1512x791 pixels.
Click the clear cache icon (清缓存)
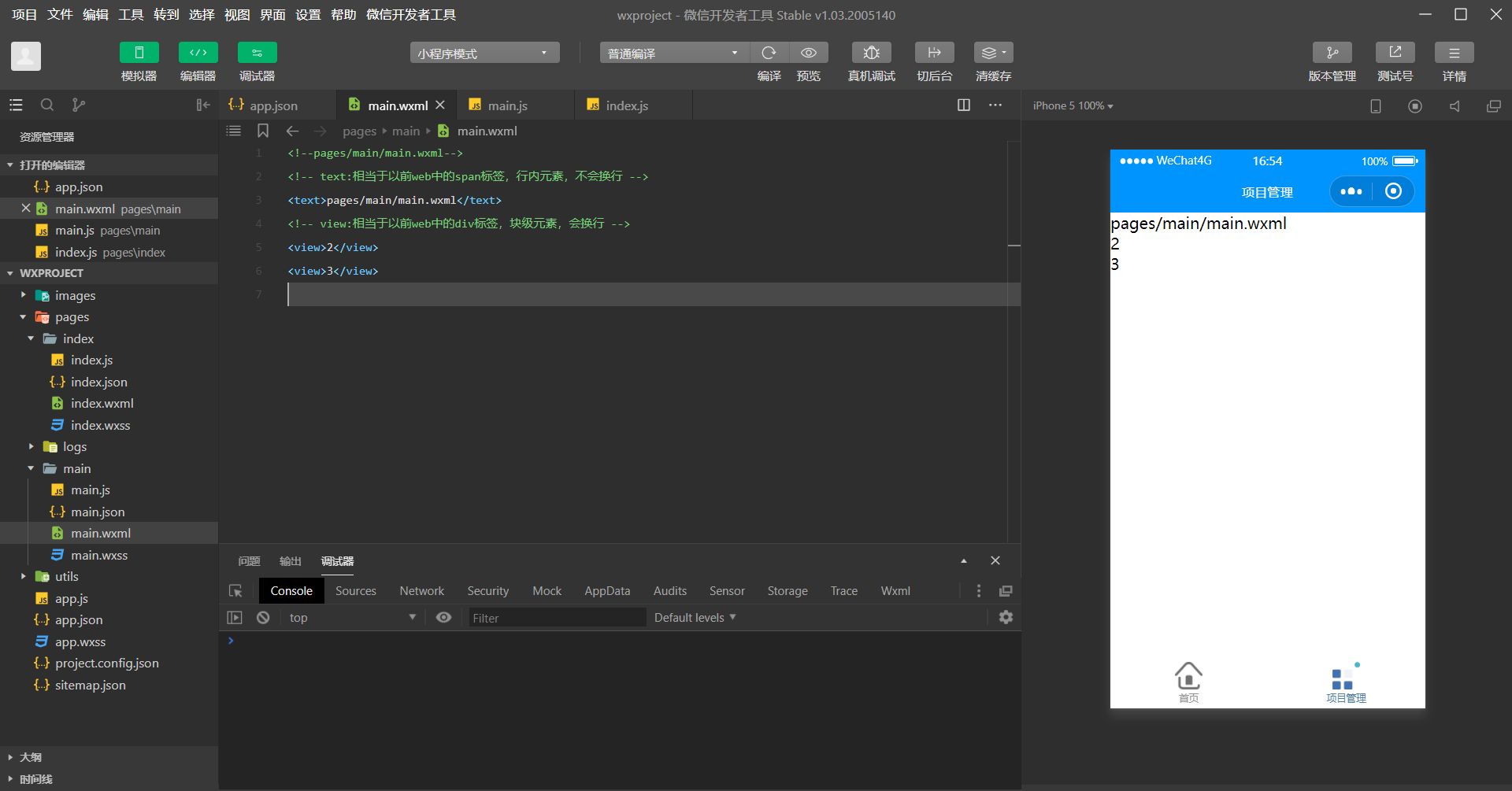[x=994, y=53]
